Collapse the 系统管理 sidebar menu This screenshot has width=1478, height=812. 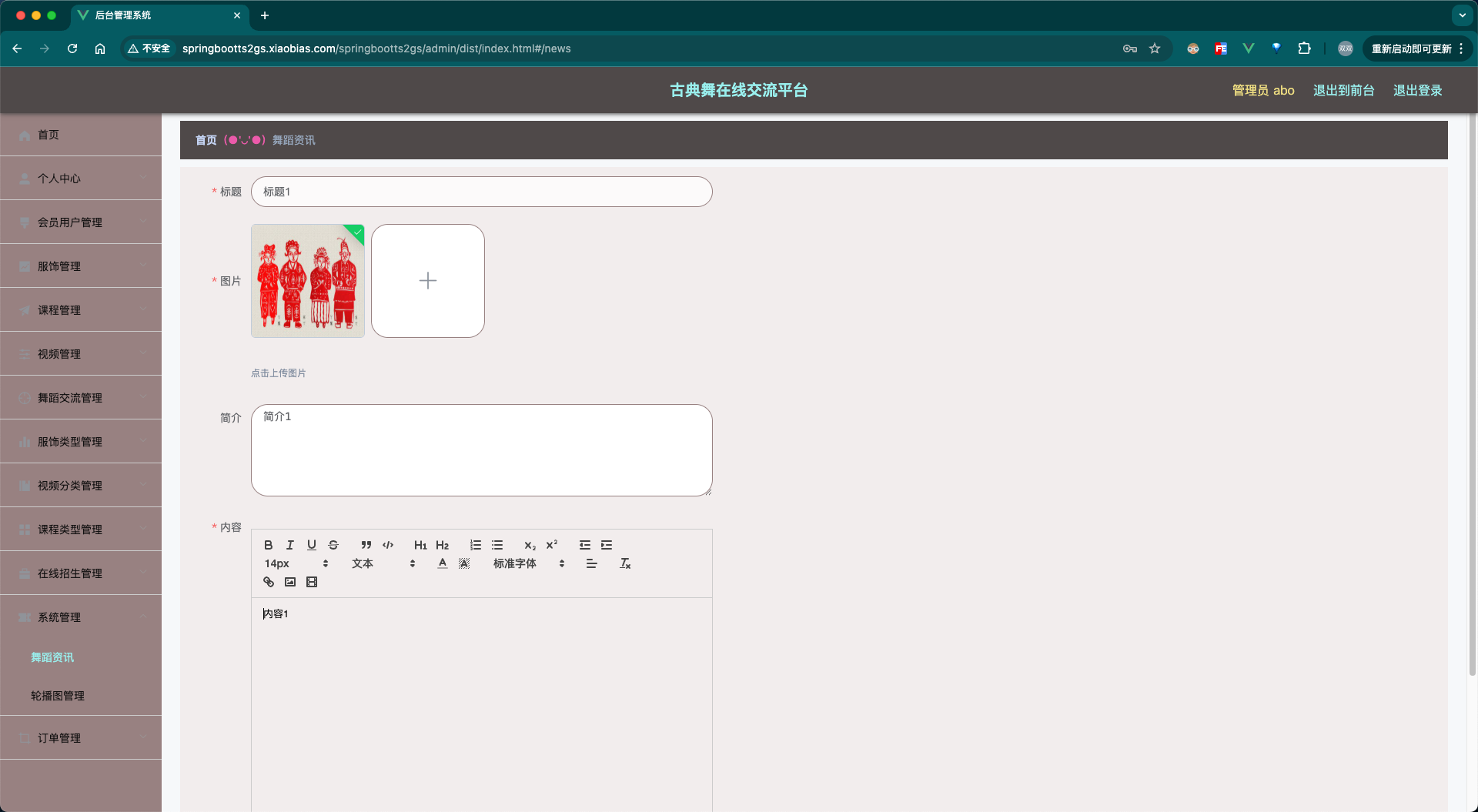point(81,617)
